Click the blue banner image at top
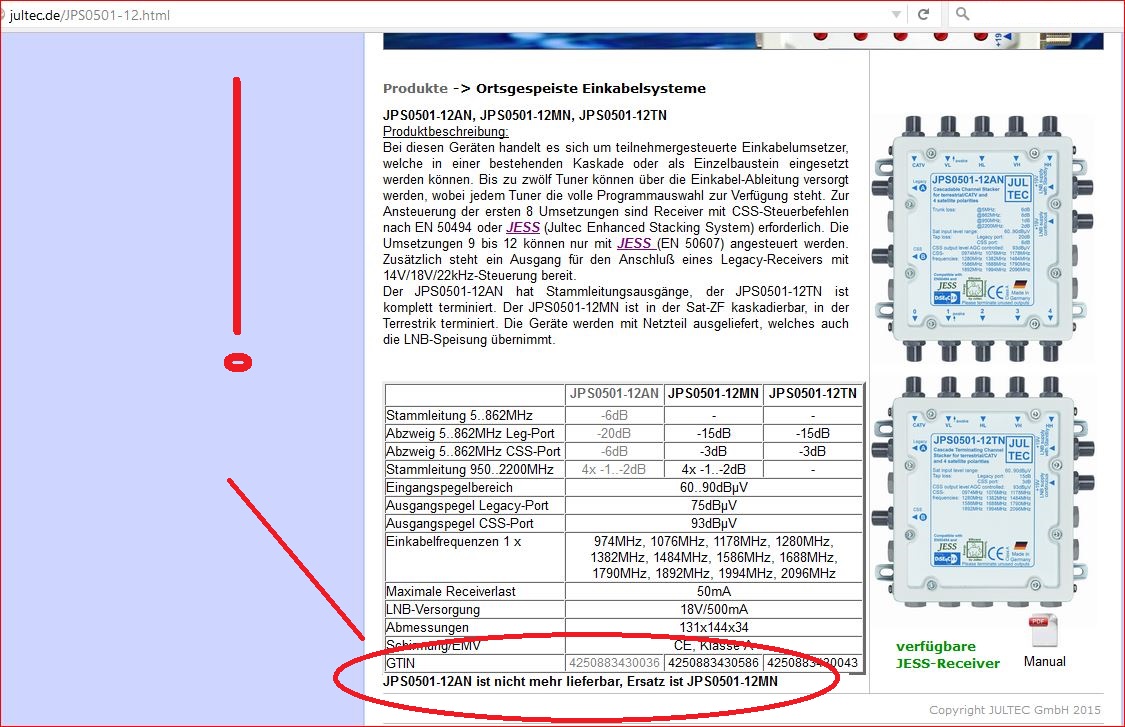Viewport: 1125px width, 727px height. coord(742,40)
